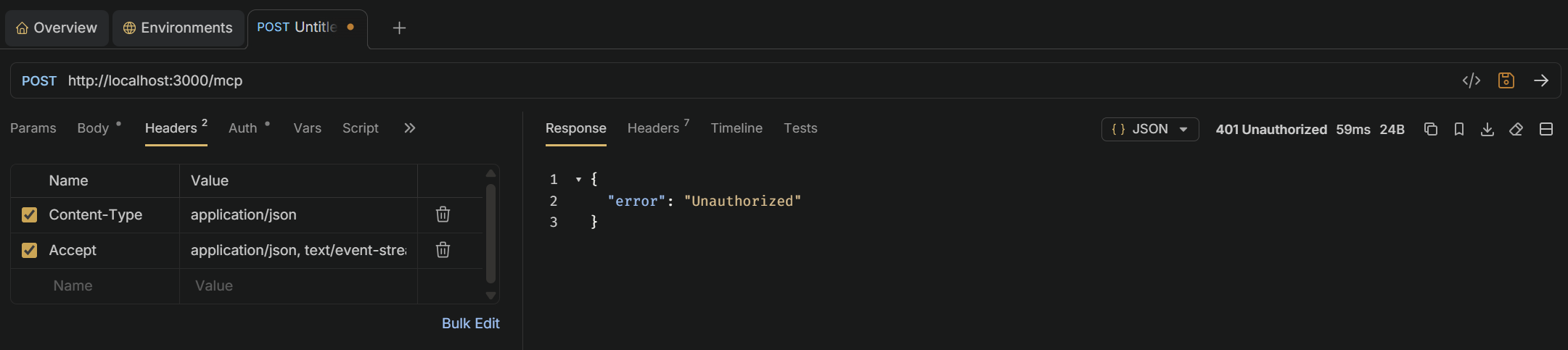Open the JSON response format dropdown
The image size is (1568, 350).
(1149, 129)
